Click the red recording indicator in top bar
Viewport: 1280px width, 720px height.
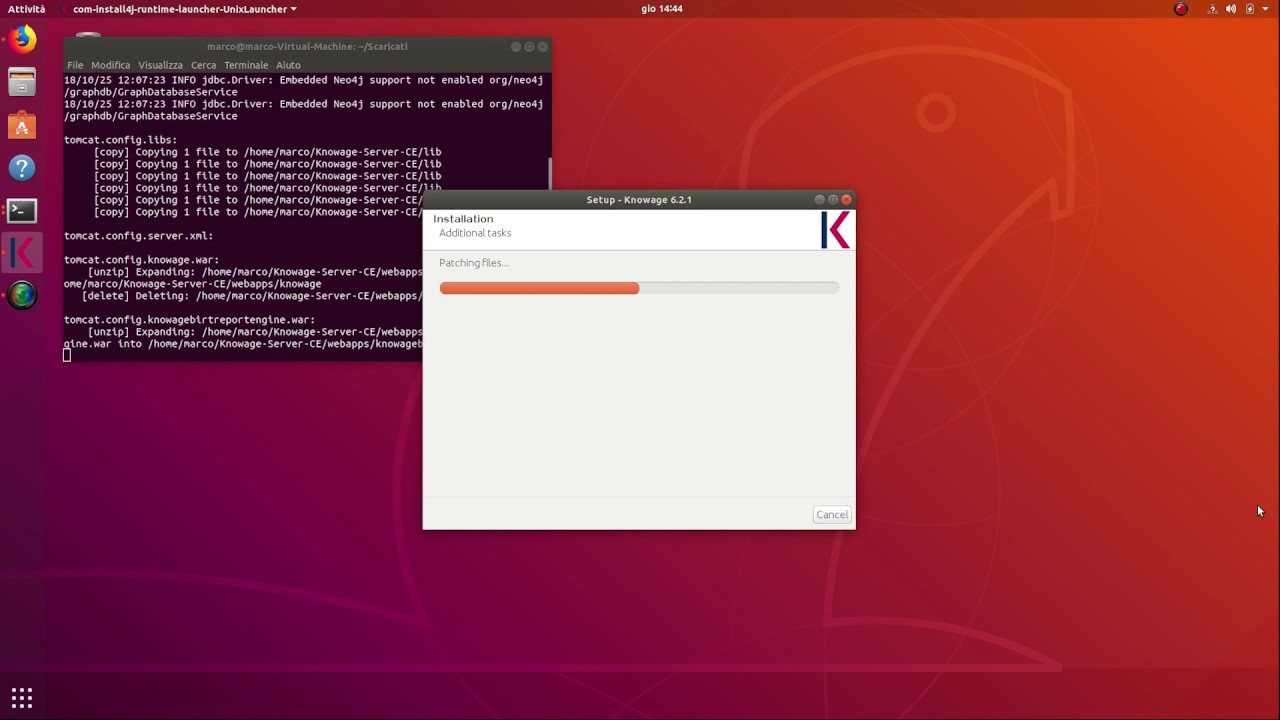click(1181, 9)
